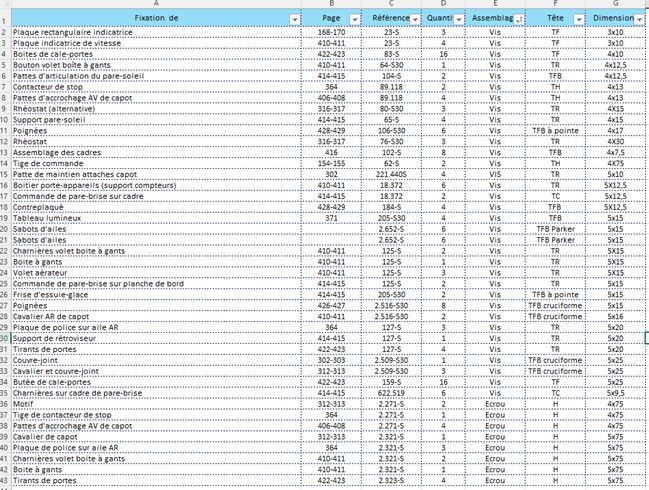This screenshot has width=649, height=490.
Task: Click dimension cell '4x17'
Action: (x=615, y=131)
